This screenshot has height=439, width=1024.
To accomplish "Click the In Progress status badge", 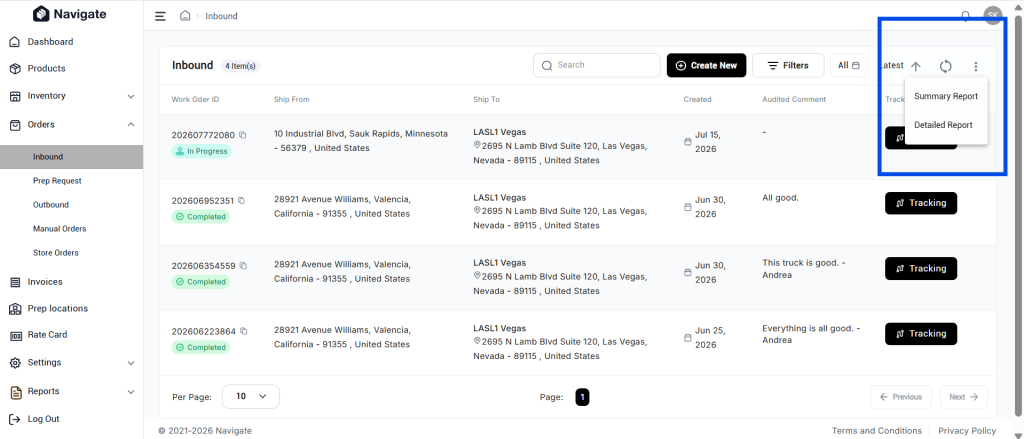I will tap(201, 151).
